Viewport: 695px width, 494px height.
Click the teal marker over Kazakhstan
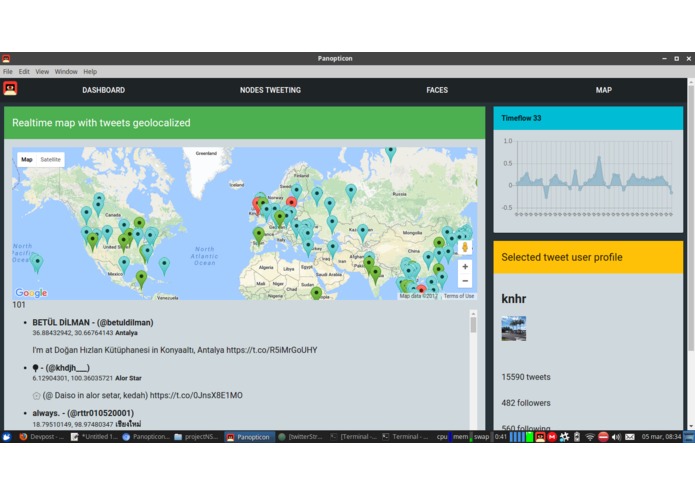(x=363, y=232)
